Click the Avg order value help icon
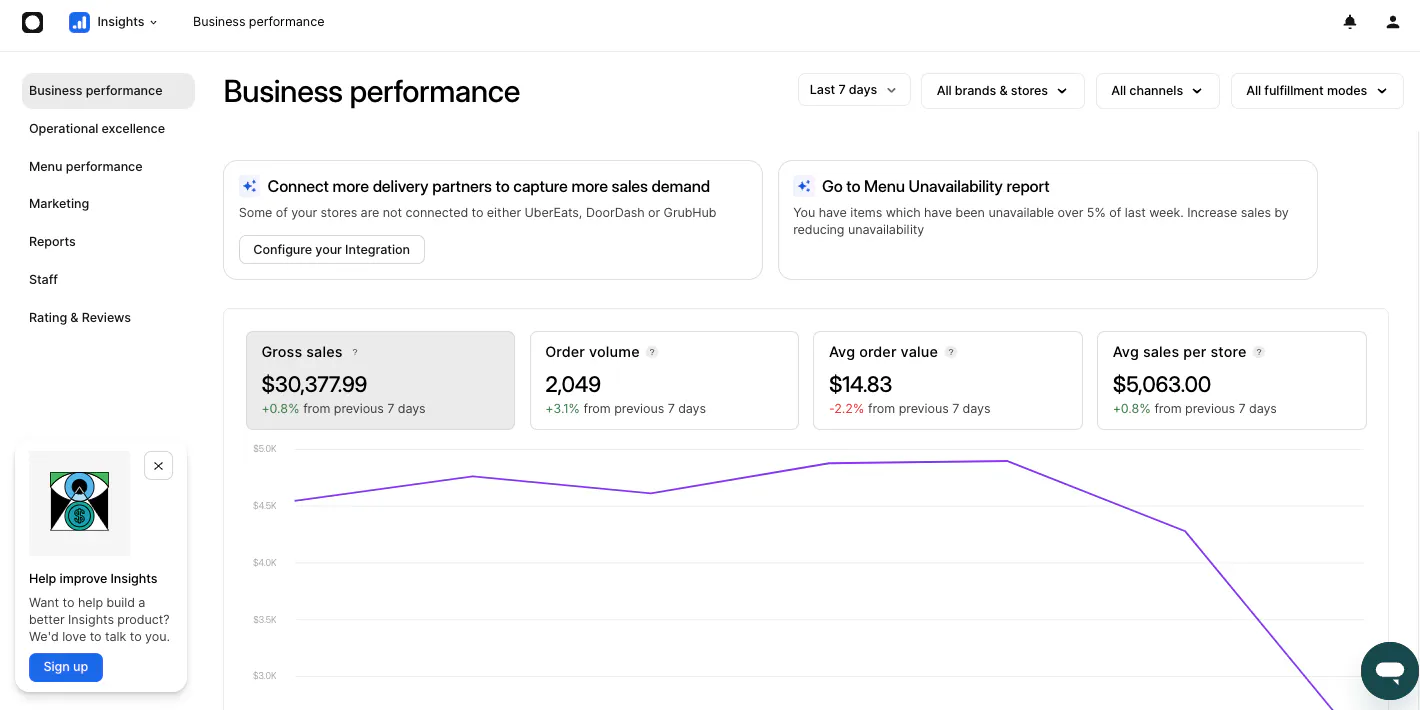This screenshot has width=1420, height=710. click(951, 352)
